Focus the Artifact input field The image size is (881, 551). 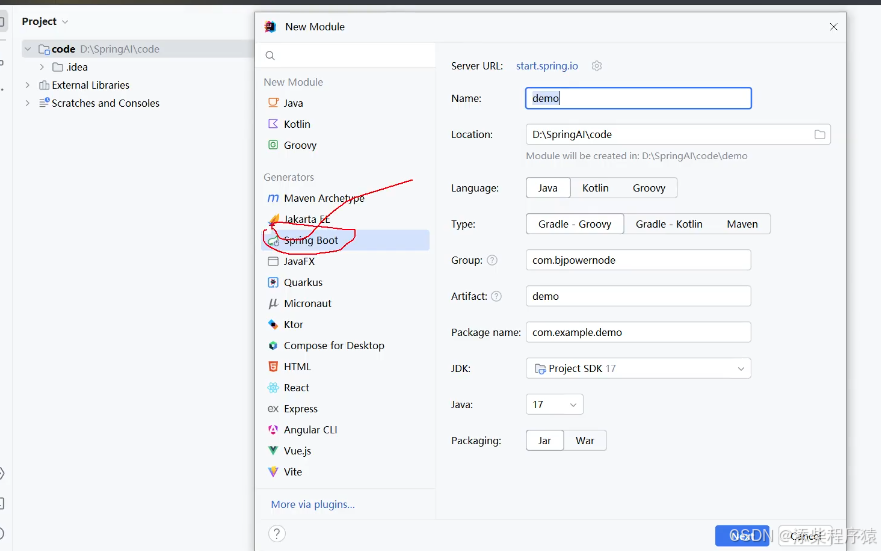coord(638,296)
